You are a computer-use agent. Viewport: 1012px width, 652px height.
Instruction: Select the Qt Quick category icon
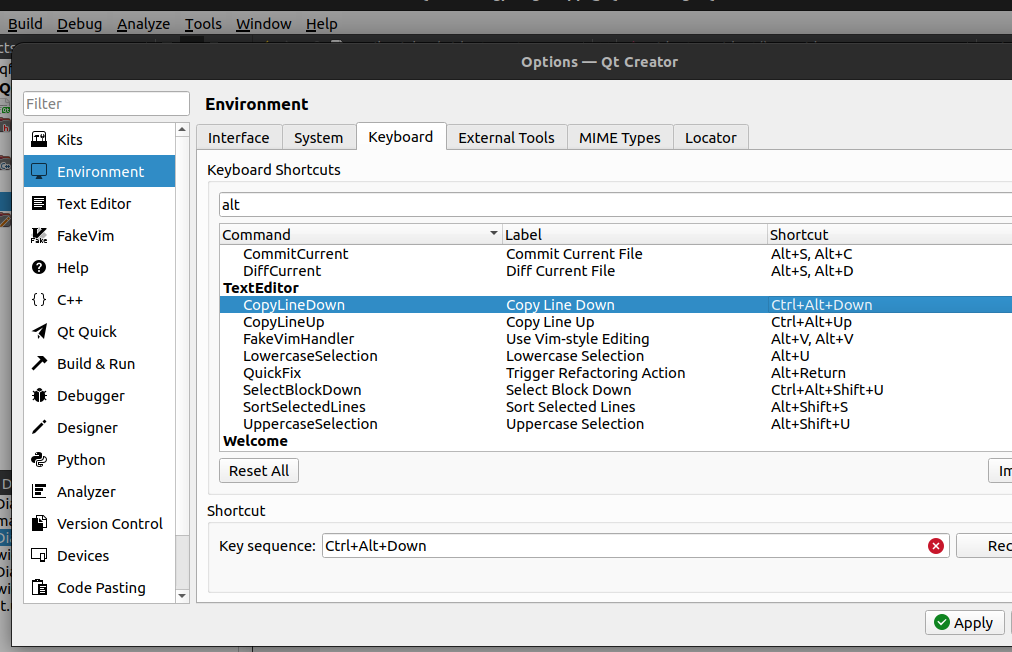[40, 332]
